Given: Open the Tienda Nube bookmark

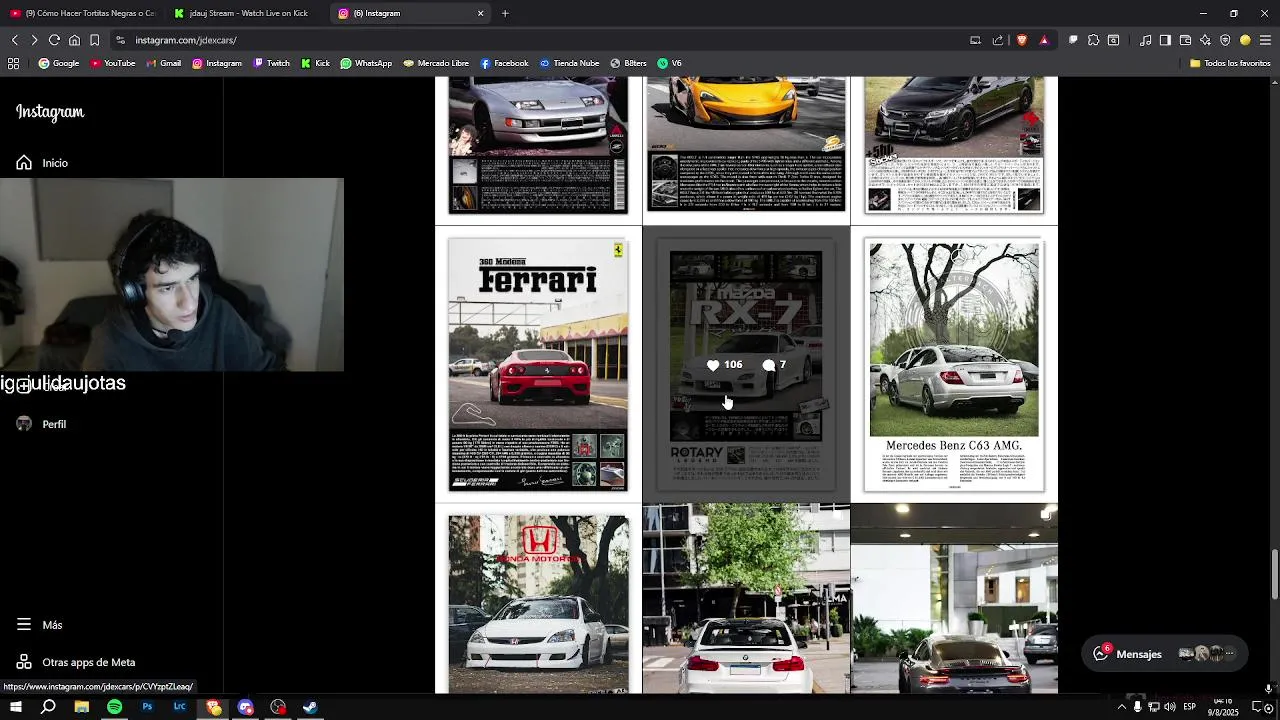Looking at the screenshot, I should point(570,63).
